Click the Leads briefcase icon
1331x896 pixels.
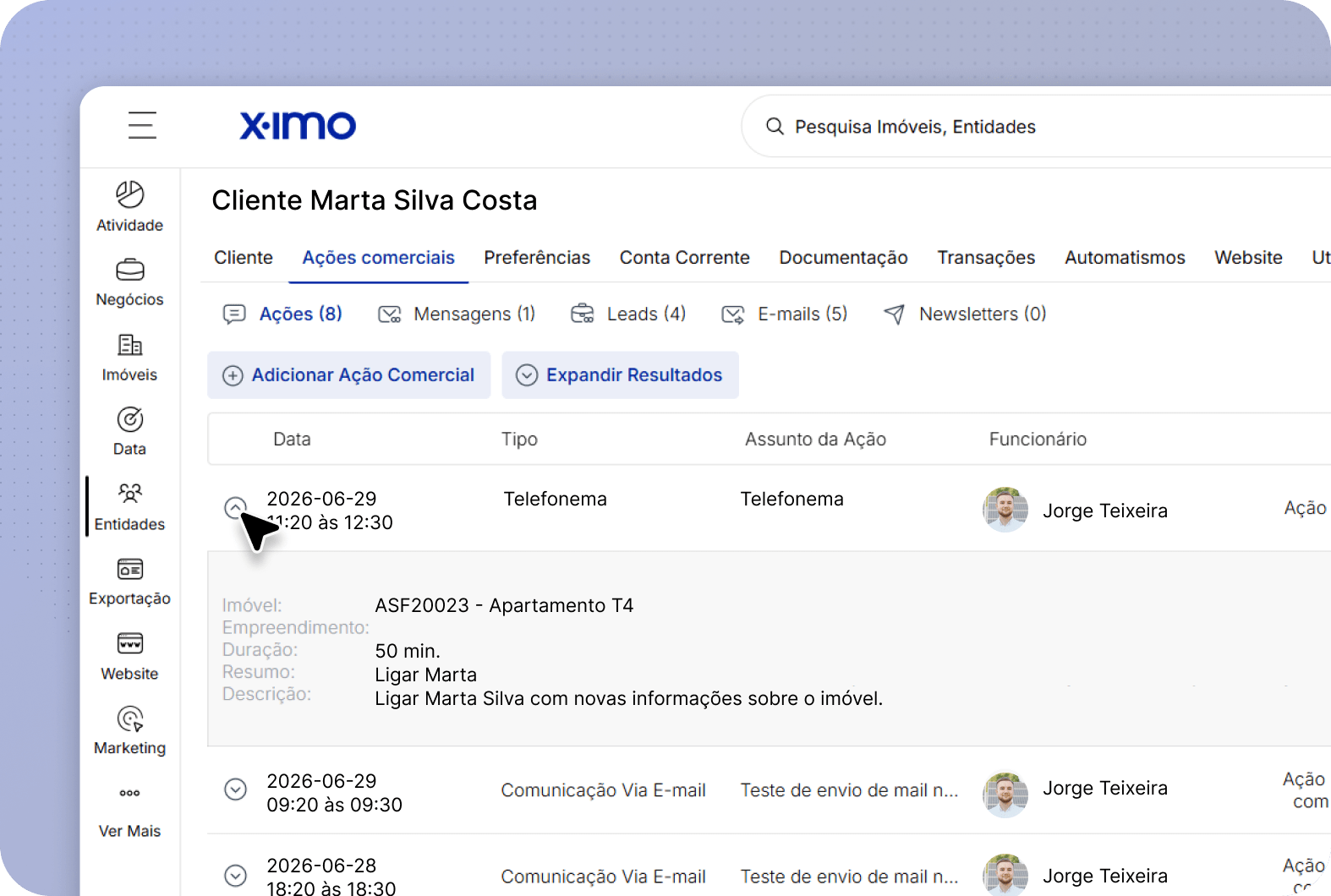(x=583, y=314)
